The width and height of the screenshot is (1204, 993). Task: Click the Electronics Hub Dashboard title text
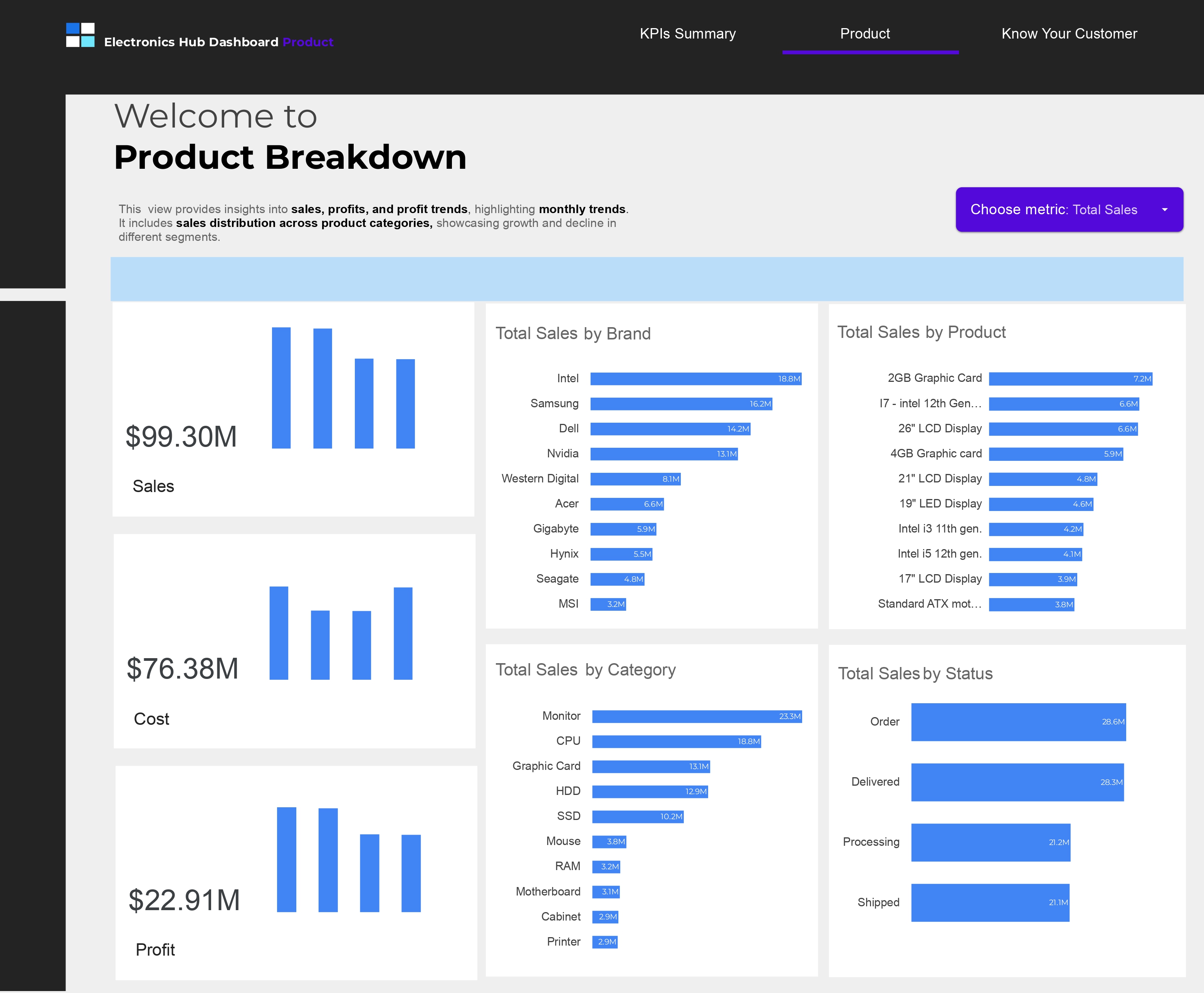coord(191,42)
